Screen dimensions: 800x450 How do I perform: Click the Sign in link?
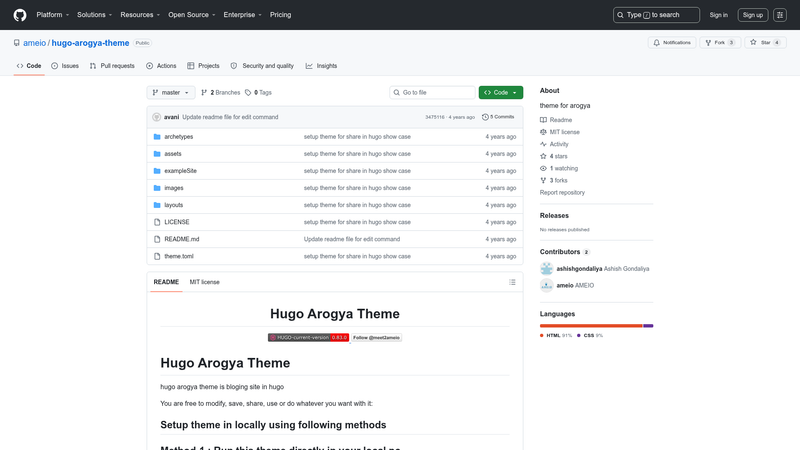click(718, 15)
